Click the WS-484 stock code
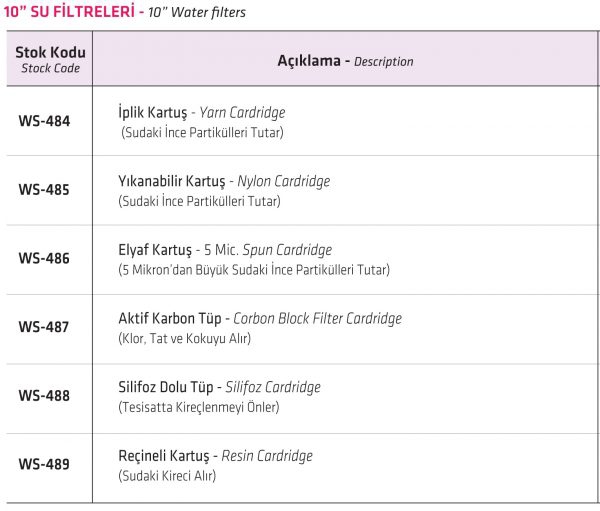600x511 pixels. pyautogui.click(x=44, y=121)
